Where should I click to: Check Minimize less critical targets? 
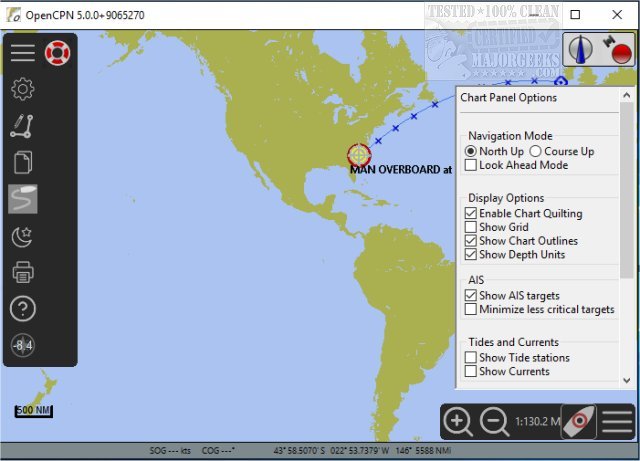(471, 309)
